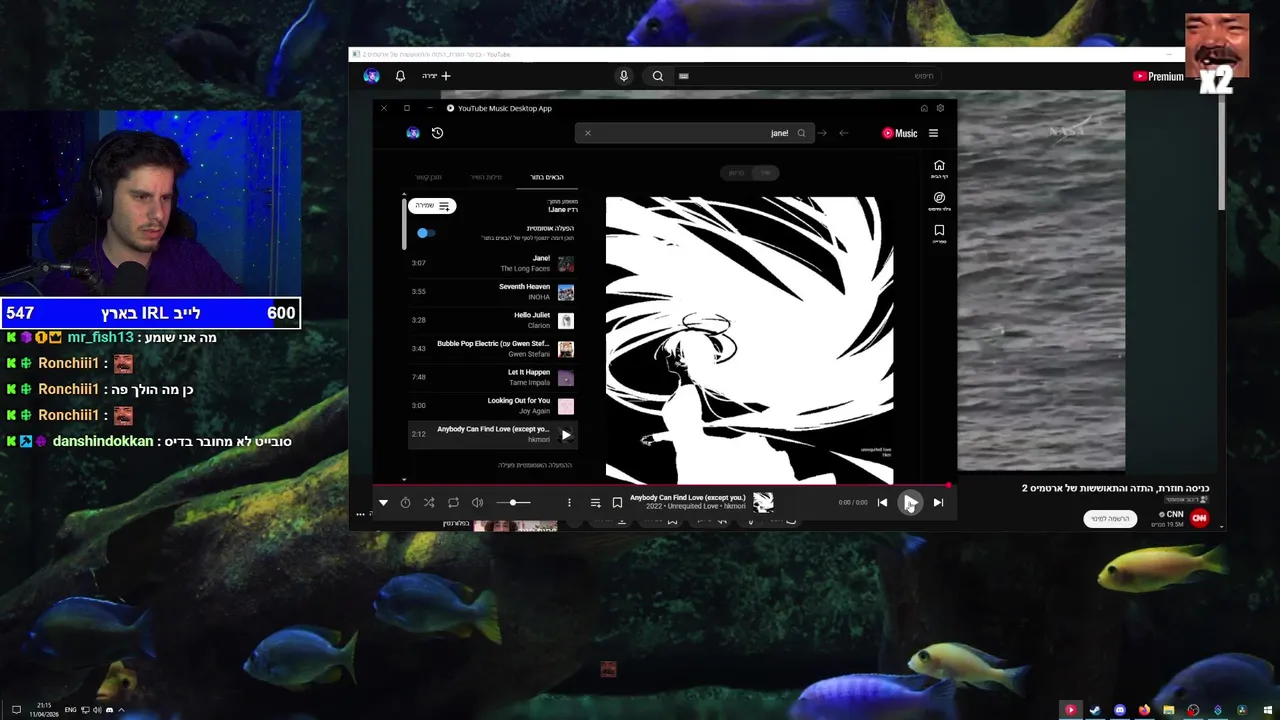Open Discord from the taskbar
This screenshot has height=720, width=1280.
click(x=1119, y=710)
